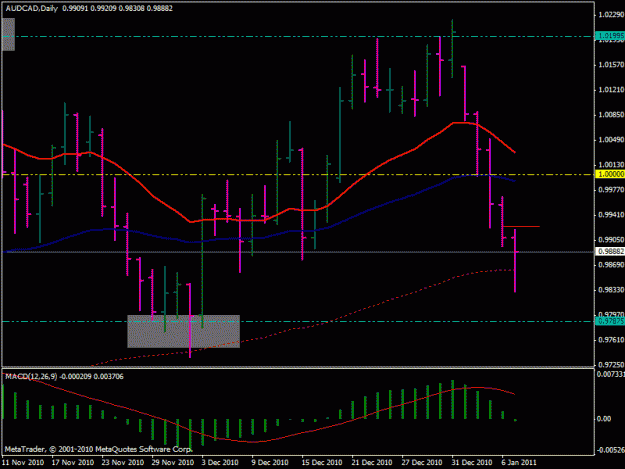Click the 0.007331 MACD scale value

[611, 375]
